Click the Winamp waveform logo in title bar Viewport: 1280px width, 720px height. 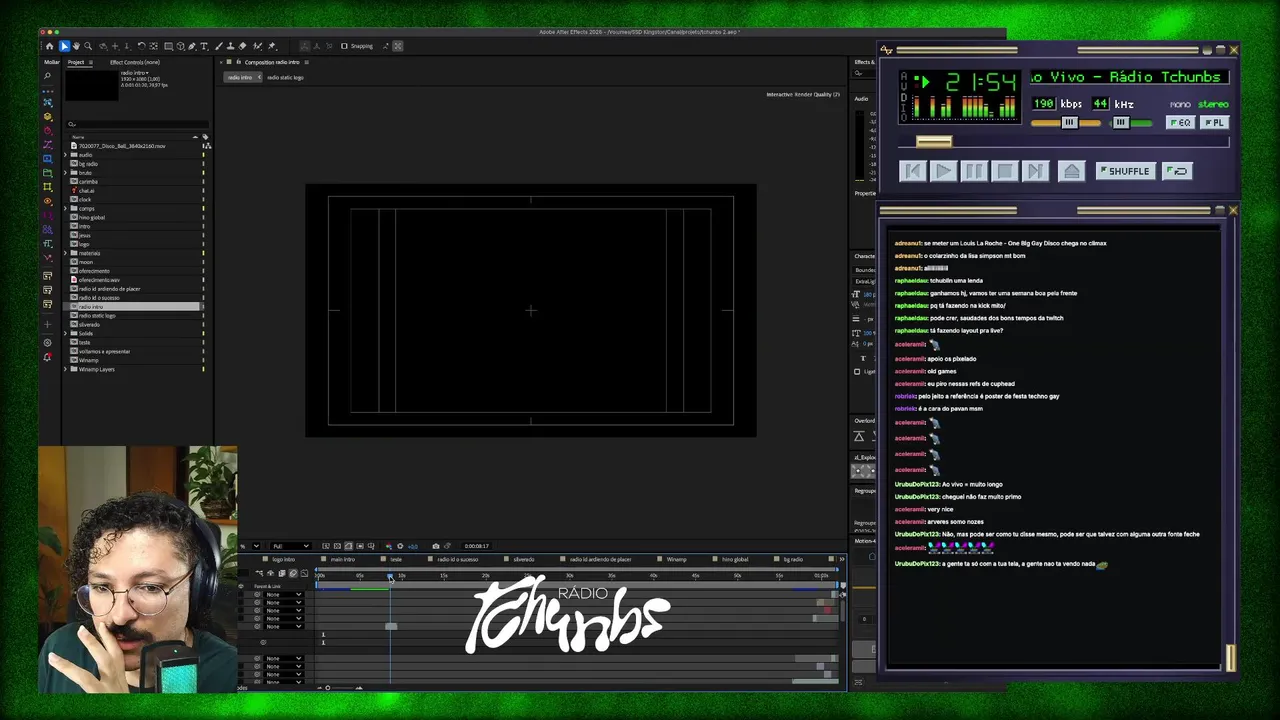click(x=887, y=50)
